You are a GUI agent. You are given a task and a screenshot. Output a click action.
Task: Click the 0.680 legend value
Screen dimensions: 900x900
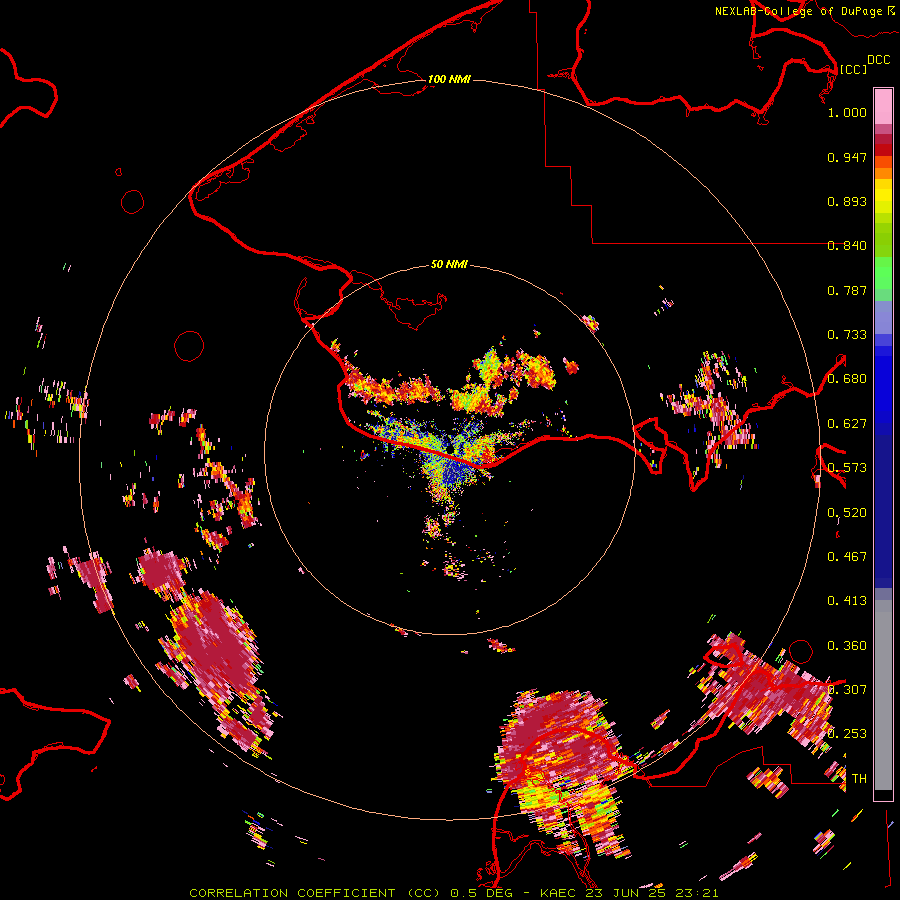(847, 379)
